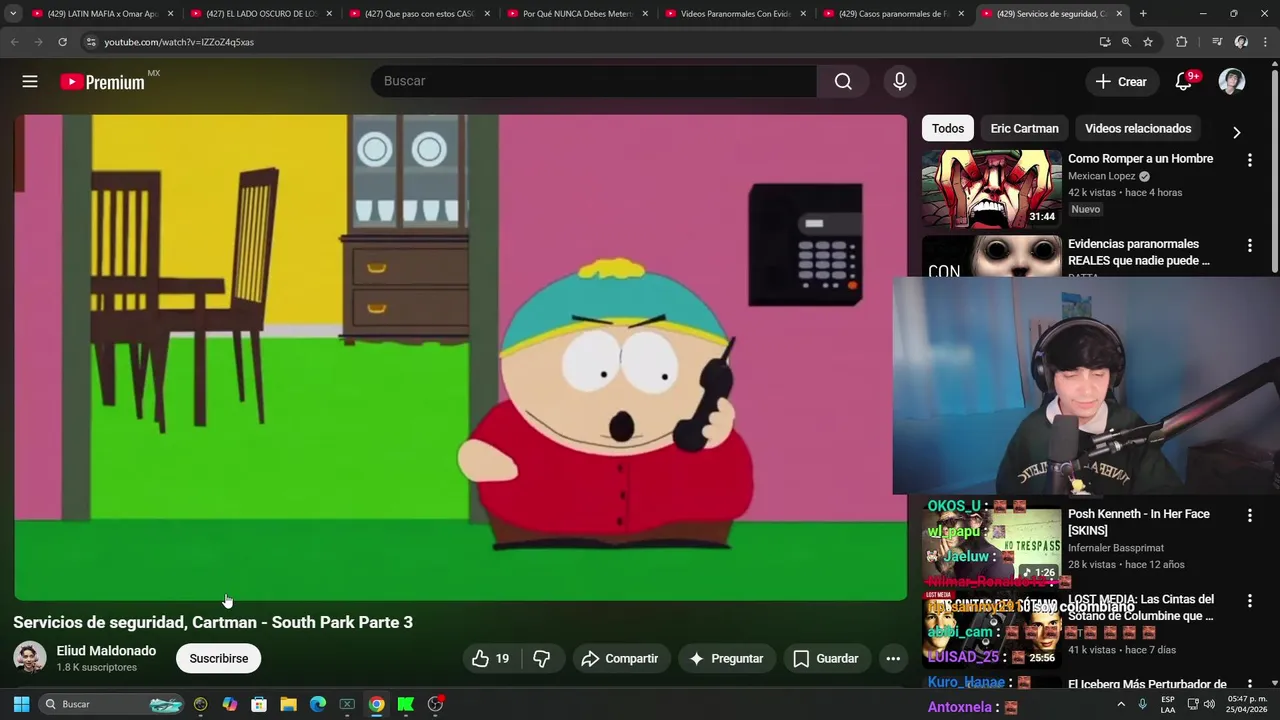Open Posh Kenneth - In Her Face title
Screen dimensions: 1280x720
coord(1139,522)
